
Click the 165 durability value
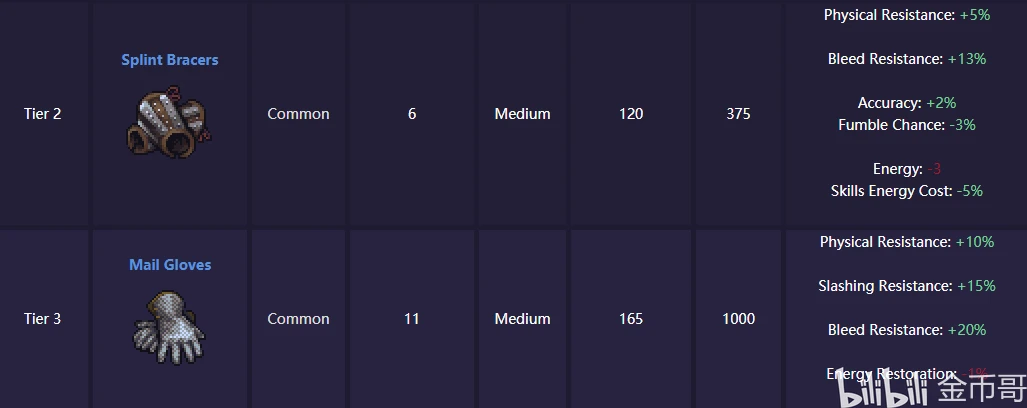pos(631,319)
